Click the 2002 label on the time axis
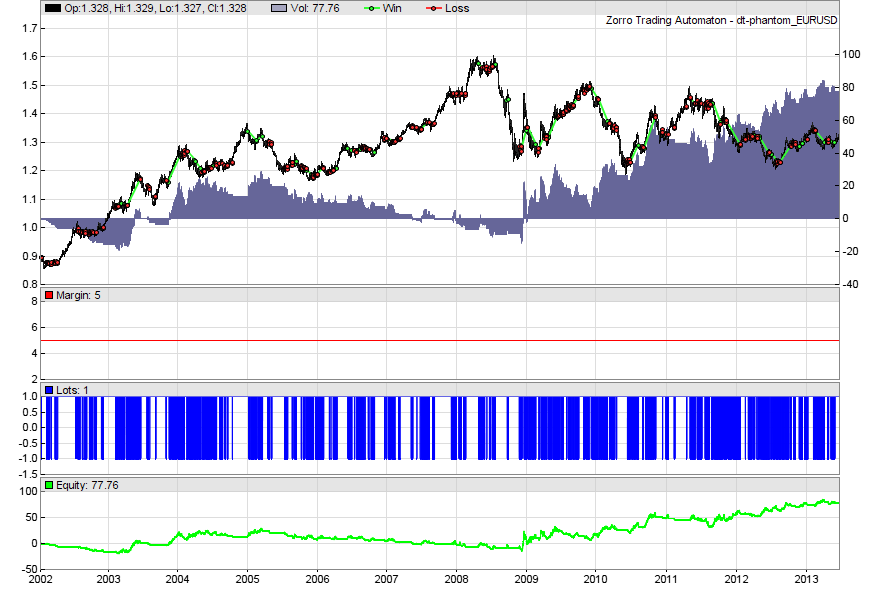Image resolution: width=879 pixels, height=606 pixels. (x=41, y=579)
